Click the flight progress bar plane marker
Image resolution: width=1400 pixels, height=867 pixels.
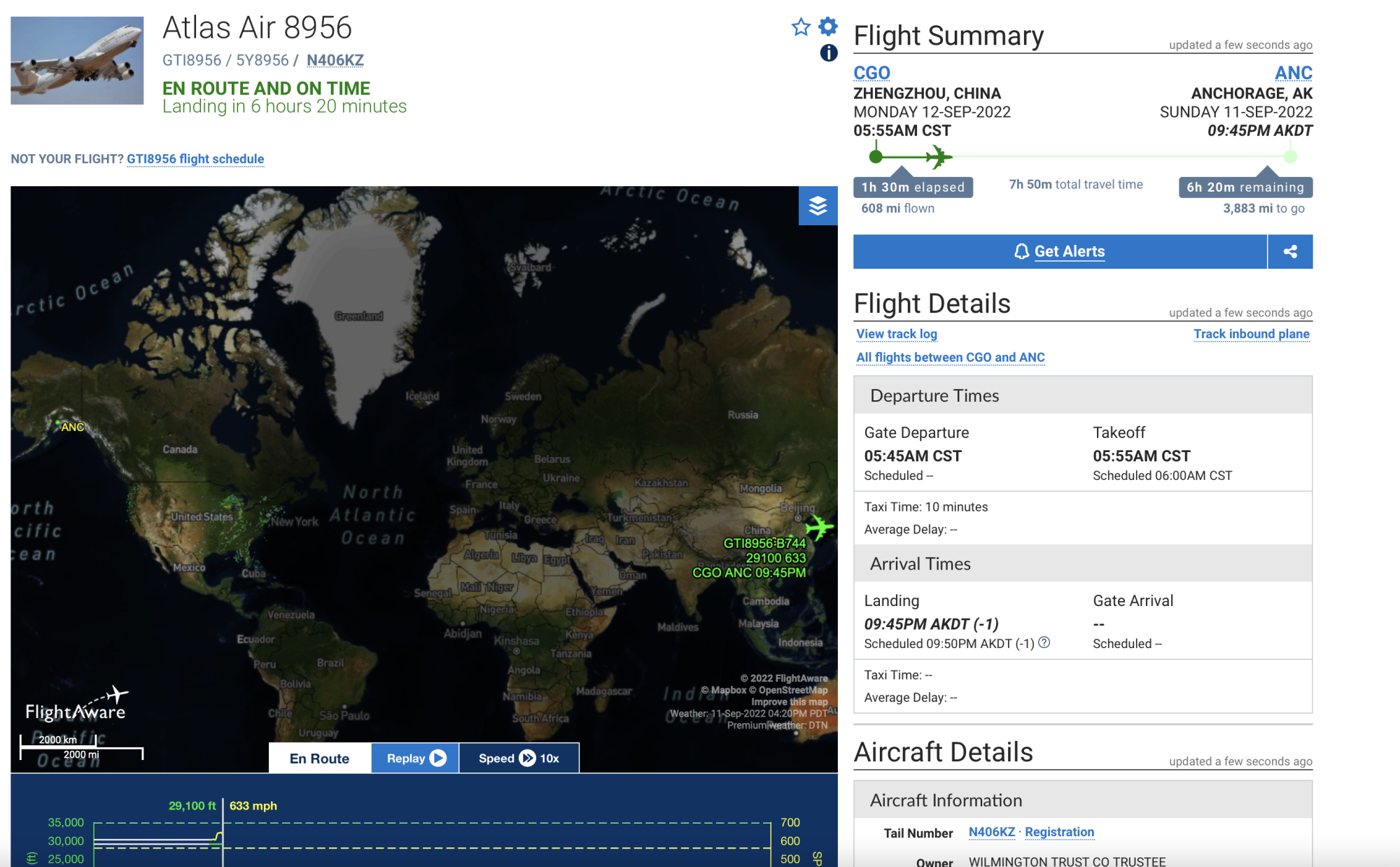938,157
